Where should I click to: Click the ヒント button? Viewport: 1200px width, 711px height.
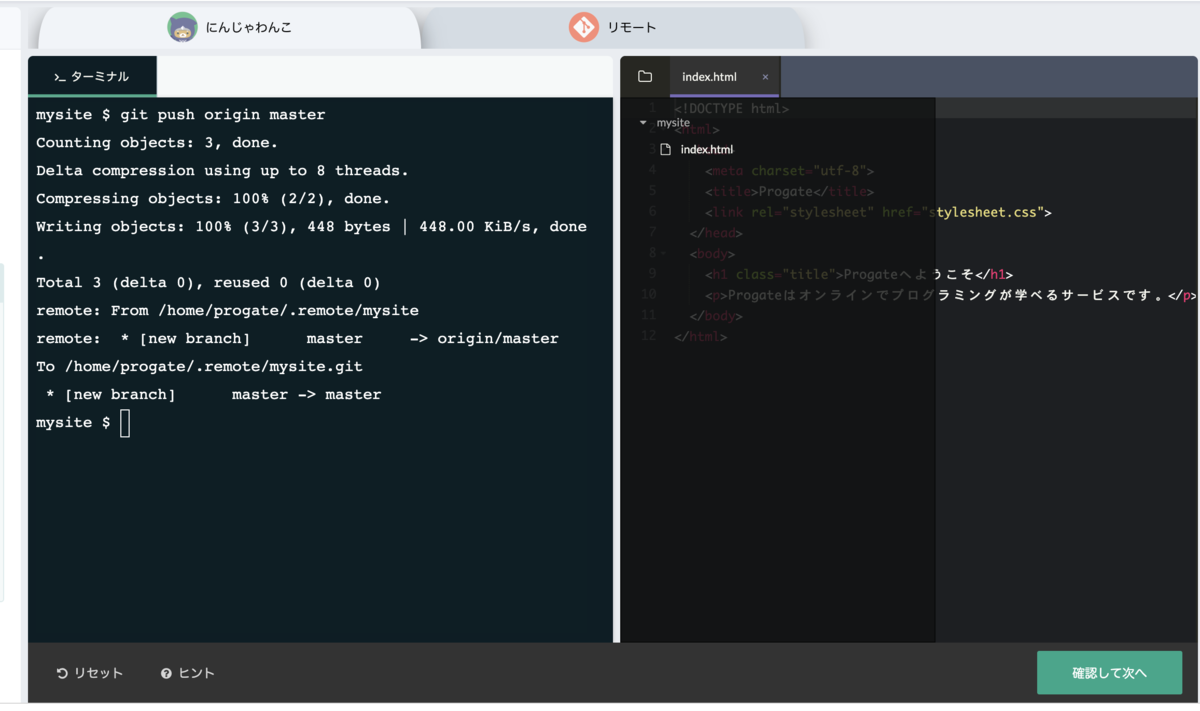click(188, 674)
